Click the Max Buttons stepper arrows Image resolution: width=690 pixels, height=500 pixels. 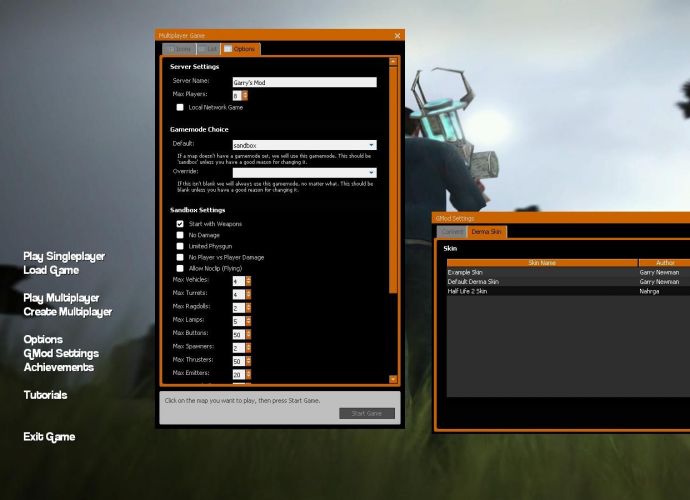248,334
